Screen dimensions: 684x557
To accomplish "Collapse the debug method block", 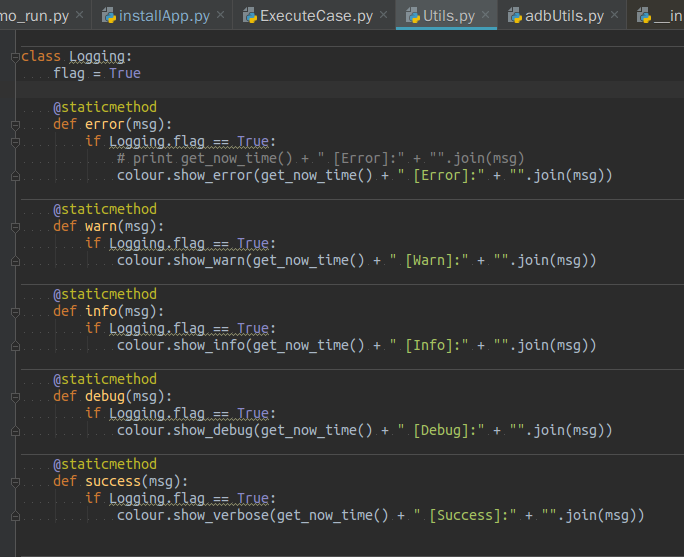I will point(15,397).
